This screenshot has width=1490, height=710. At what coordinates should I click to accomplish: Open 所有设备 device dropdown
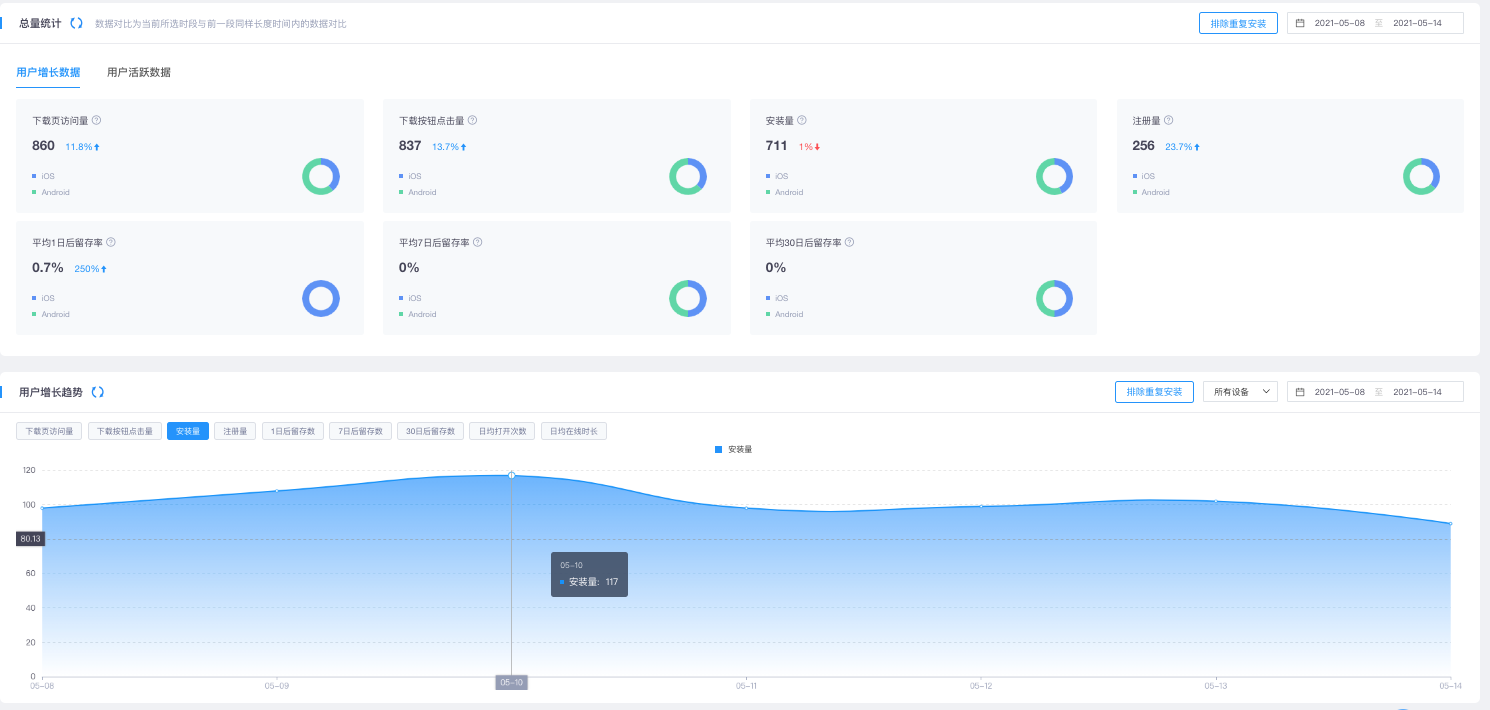point(1240,392)
